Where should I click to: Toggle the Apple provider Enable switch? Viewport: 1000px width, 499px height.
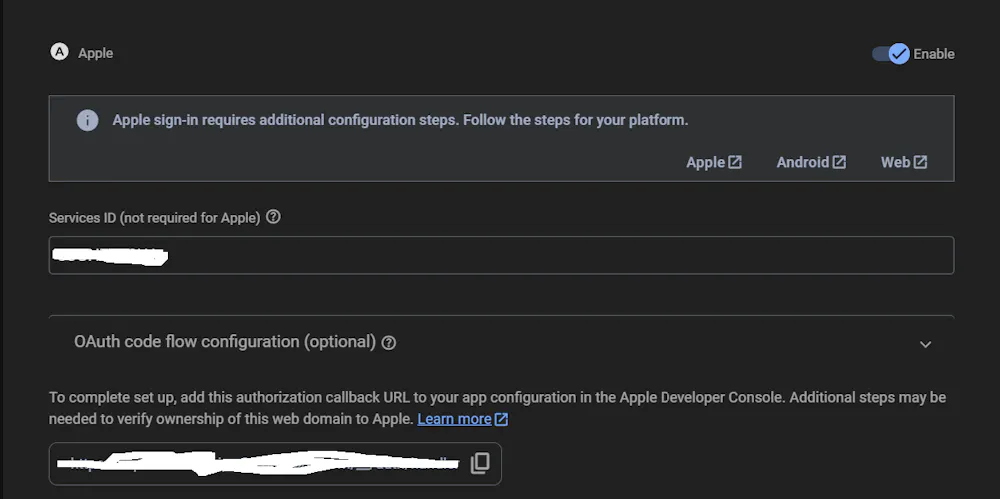coord(891,54)
